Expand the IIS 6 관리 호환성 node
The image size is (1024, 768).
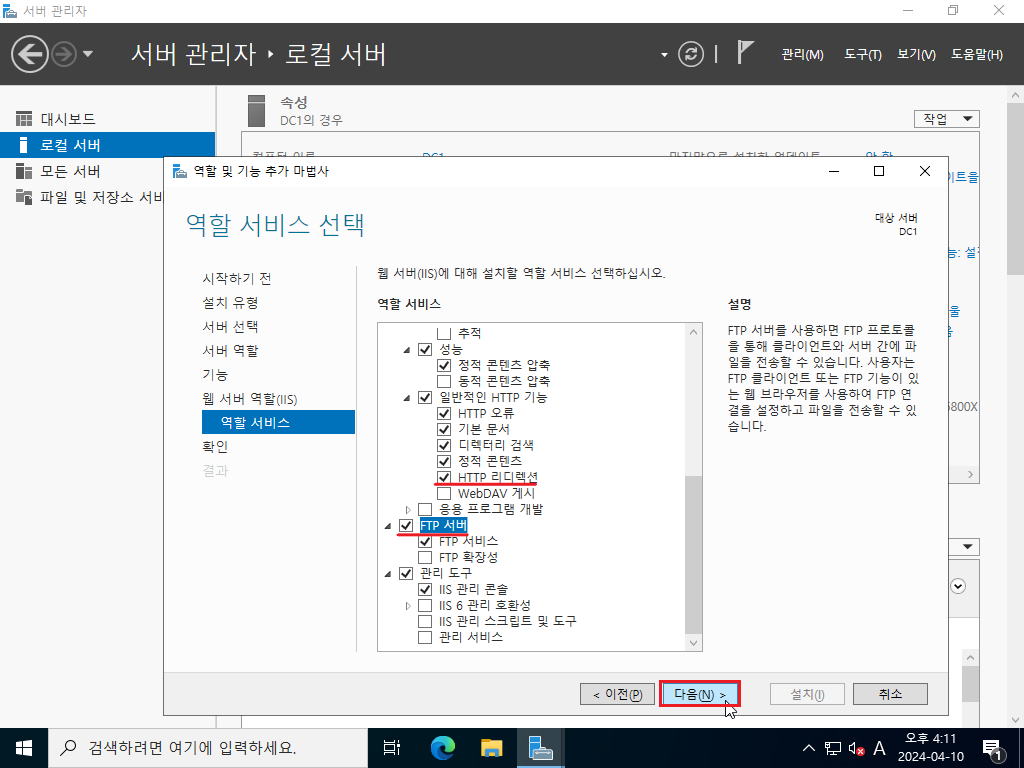[x=408, y=605]
